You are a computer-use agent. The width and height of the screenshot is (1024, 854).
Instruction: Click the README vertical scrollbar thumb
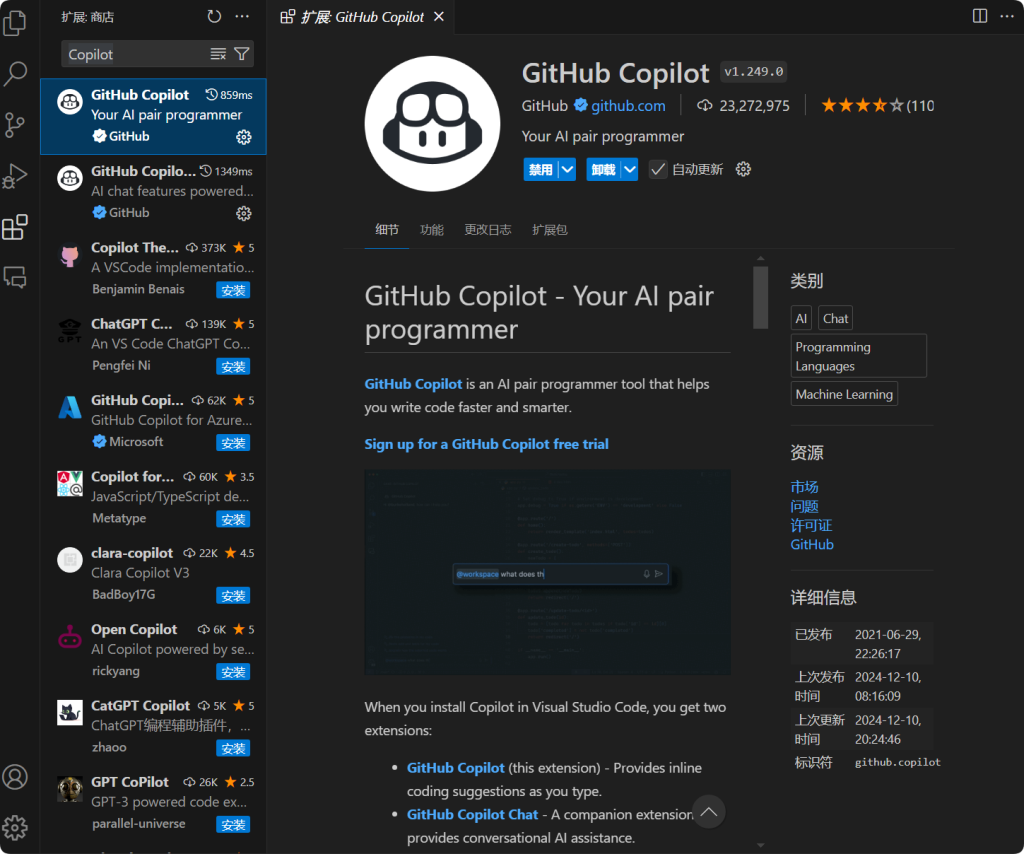pyautogui.click(x=761, y=297)
